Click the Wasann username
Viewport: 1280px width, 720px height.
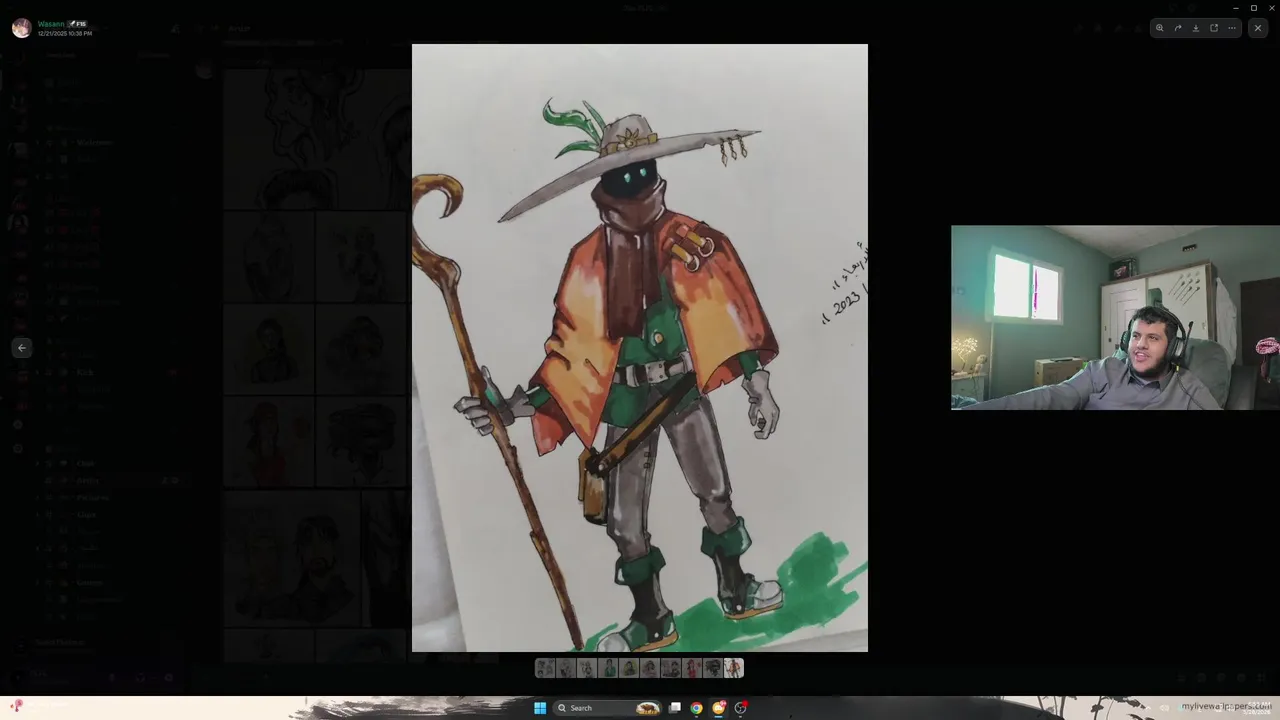pyautogui.click(x=51, y=24)
